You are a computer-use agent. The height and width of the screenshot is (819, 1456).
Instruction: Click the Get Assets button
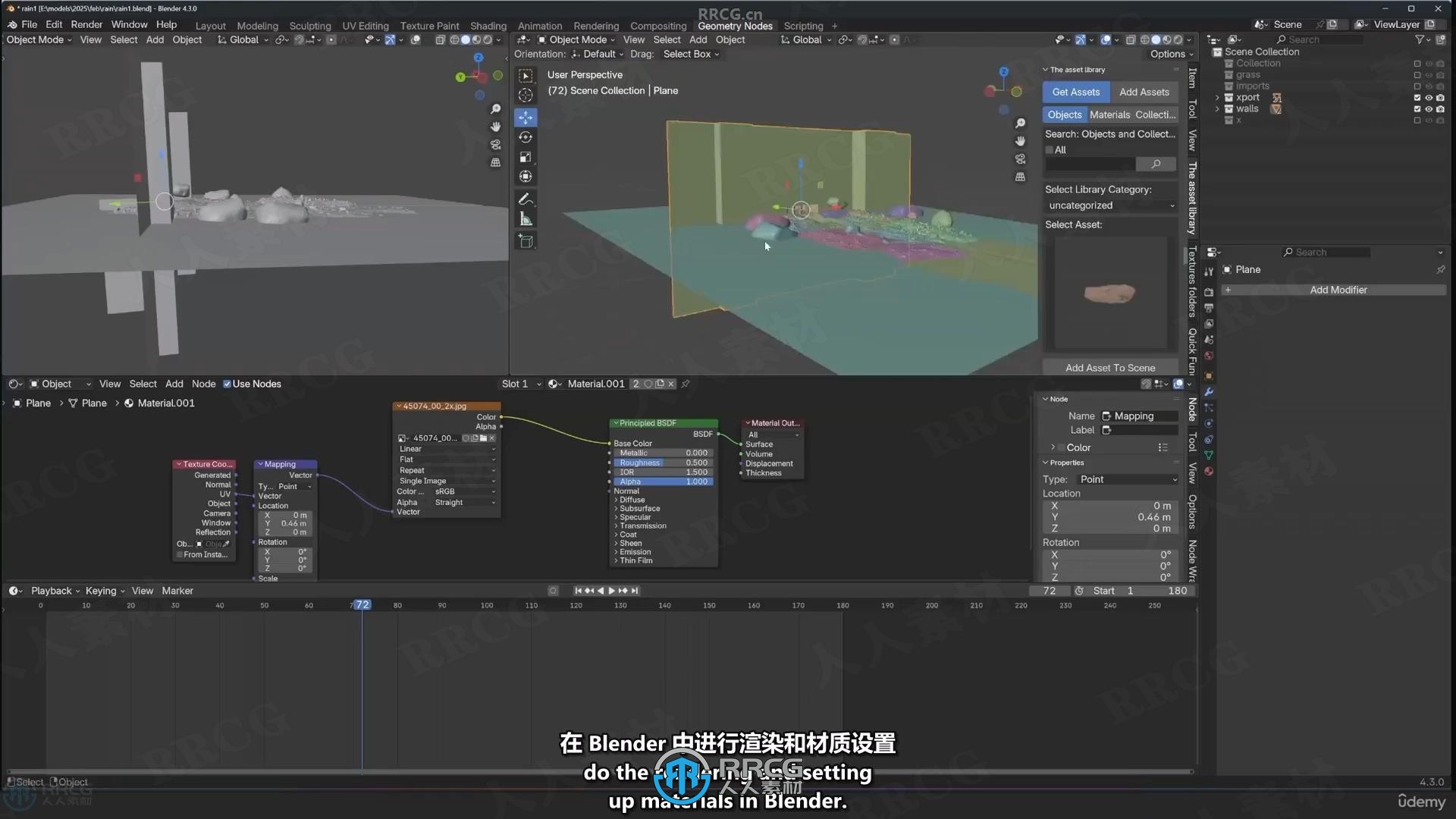point(1075,93)
